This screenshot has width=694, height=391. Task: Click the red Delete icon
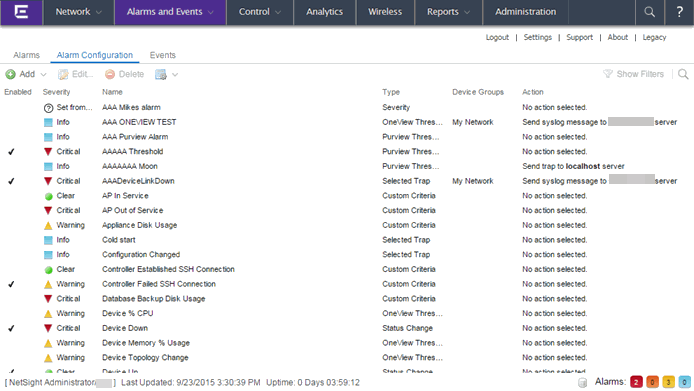pyautogui.click(x=110, y=74)
